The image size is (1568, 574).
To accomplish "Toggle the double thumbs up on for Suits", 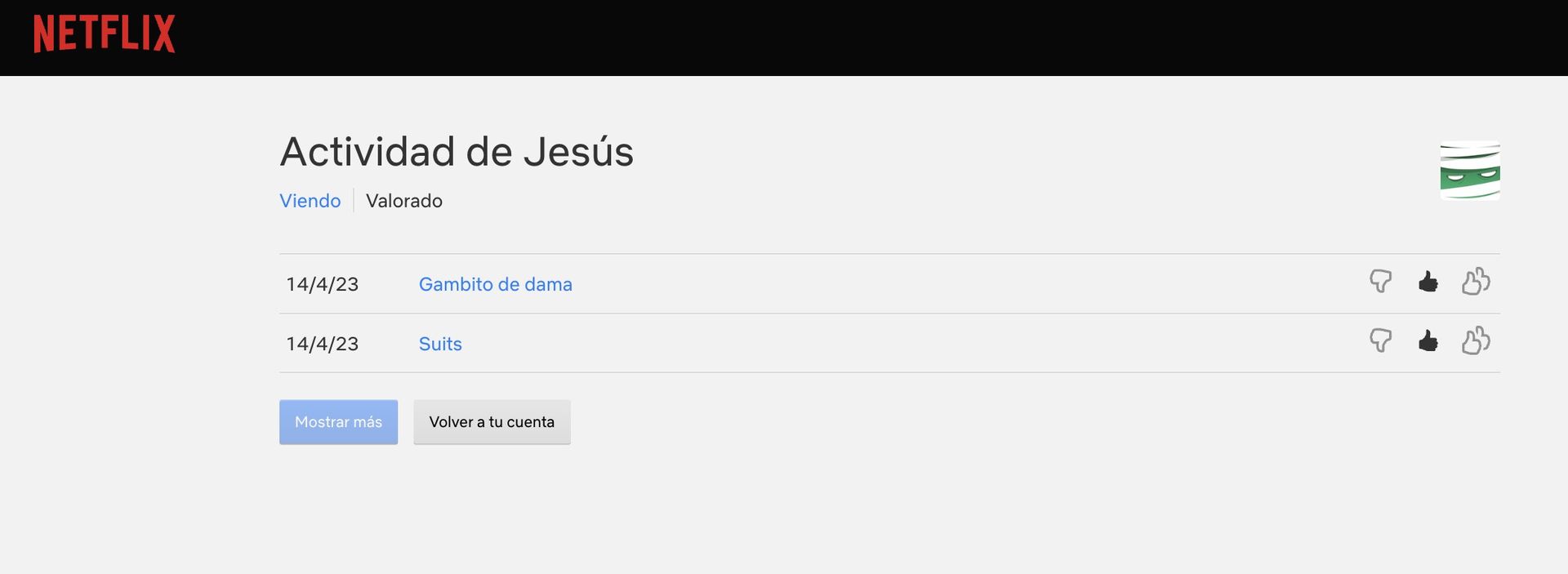I will tap(1475, 341).
